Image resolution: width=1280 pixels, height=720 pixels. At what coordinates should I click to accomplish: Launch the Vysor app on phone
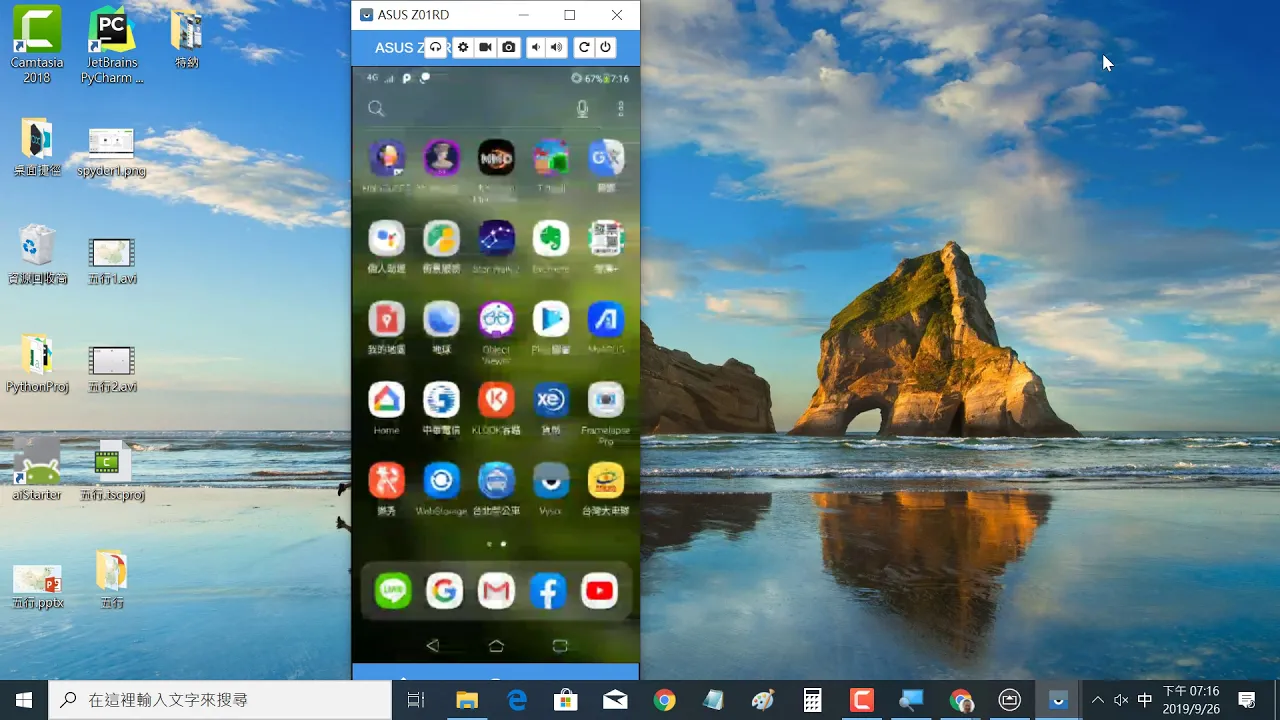550,481
